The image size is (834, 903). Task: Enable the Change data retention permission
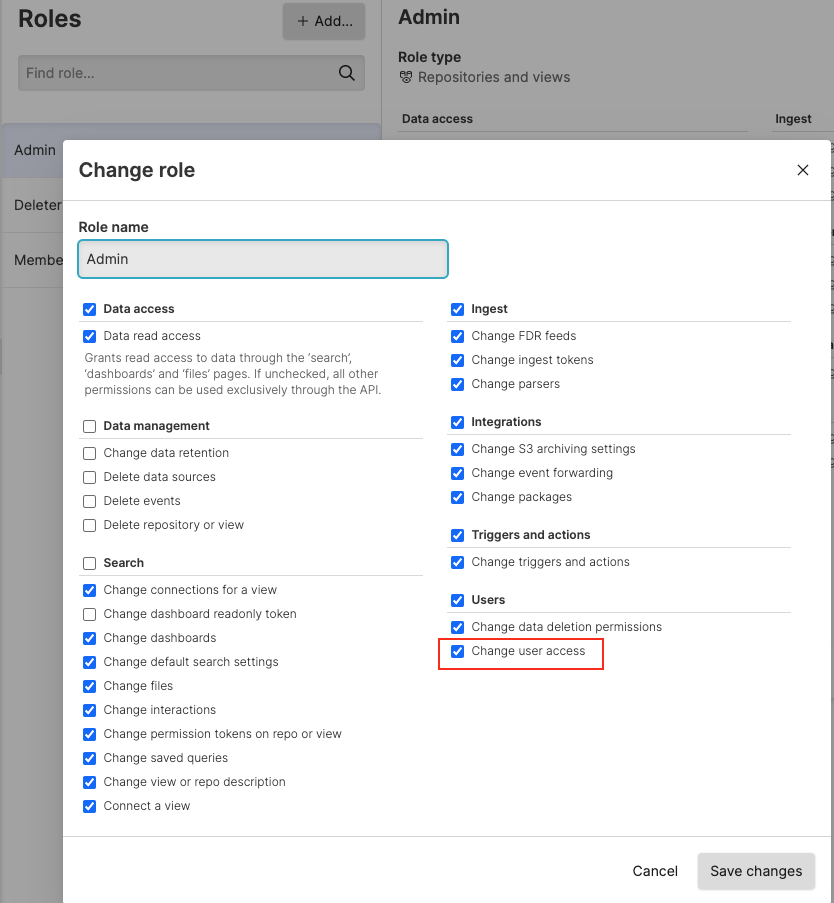89,452
